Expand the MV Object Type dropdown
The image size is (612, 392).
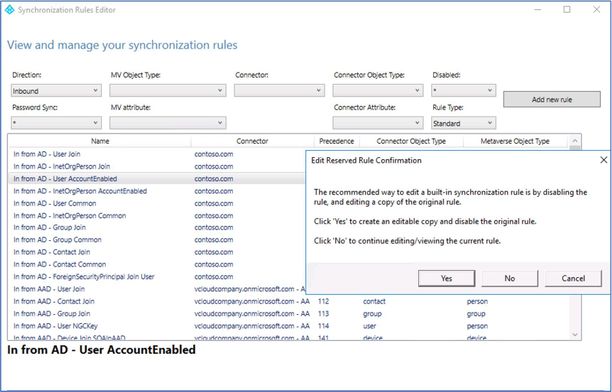167,91
